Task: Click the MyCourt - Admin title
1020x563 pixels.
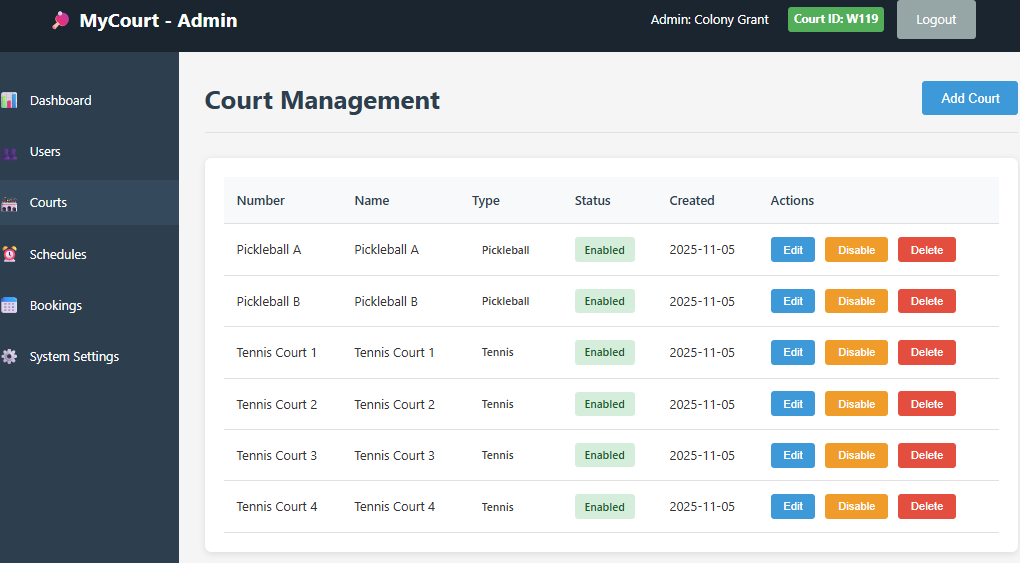Action: click(158, 20)
